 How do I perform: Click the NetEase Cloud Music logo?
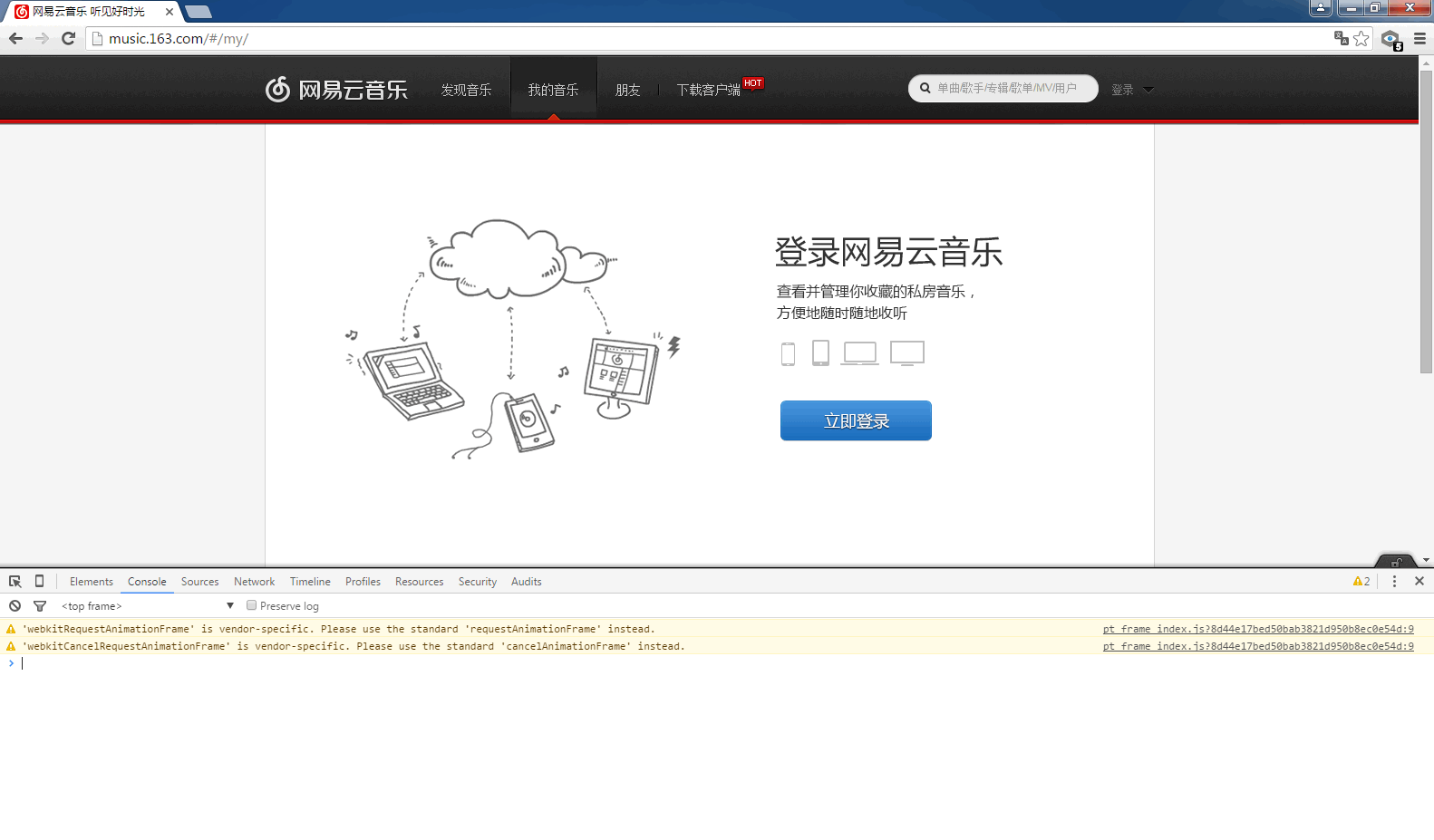click(x=336, y=90)
